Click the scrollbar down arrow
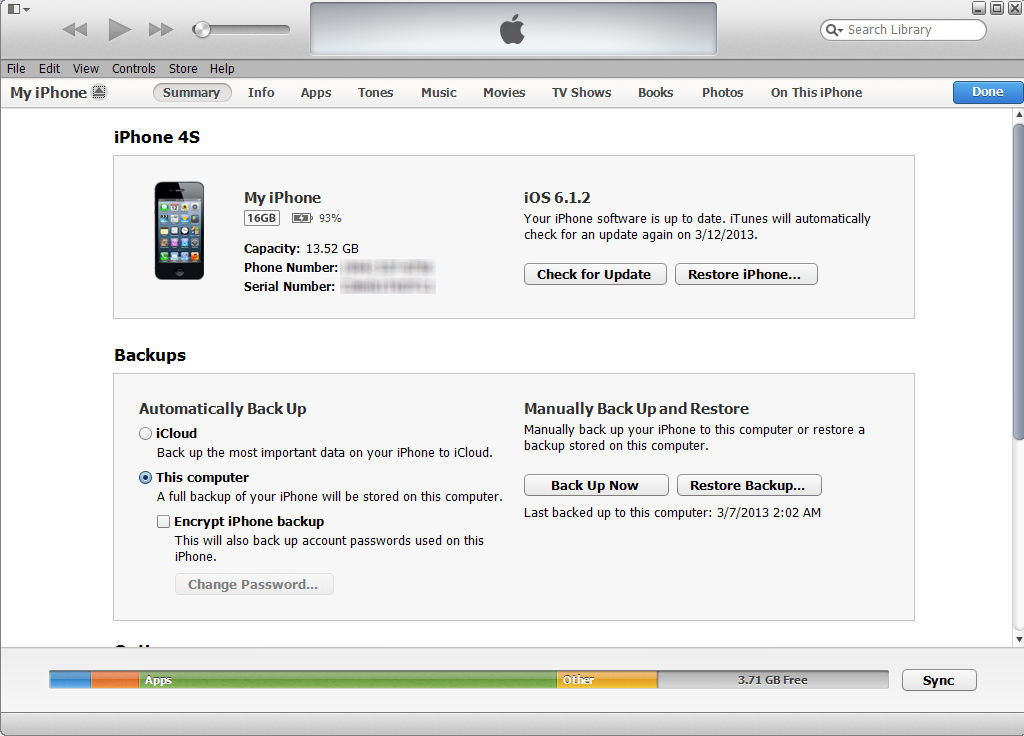This screenshot has width=1024, height=736. click(x=1018, y=640)
